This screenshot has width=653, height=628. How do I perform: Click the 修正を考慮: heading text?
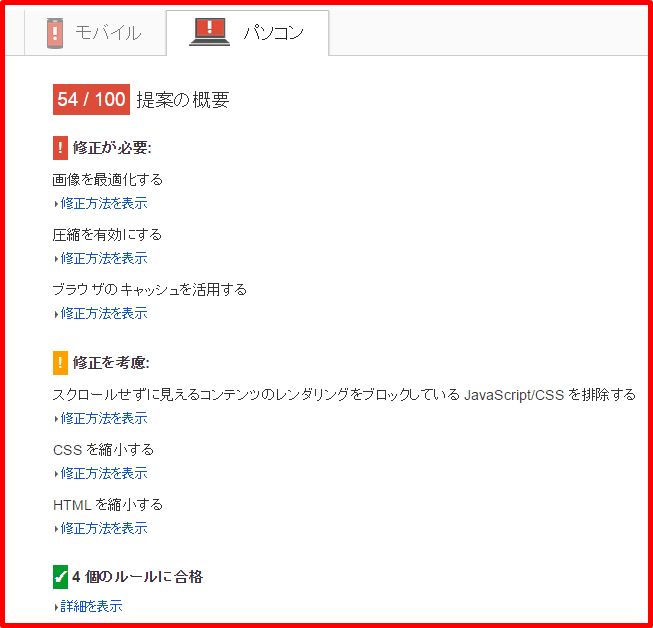pyautogui.click(x=111, y=363)
